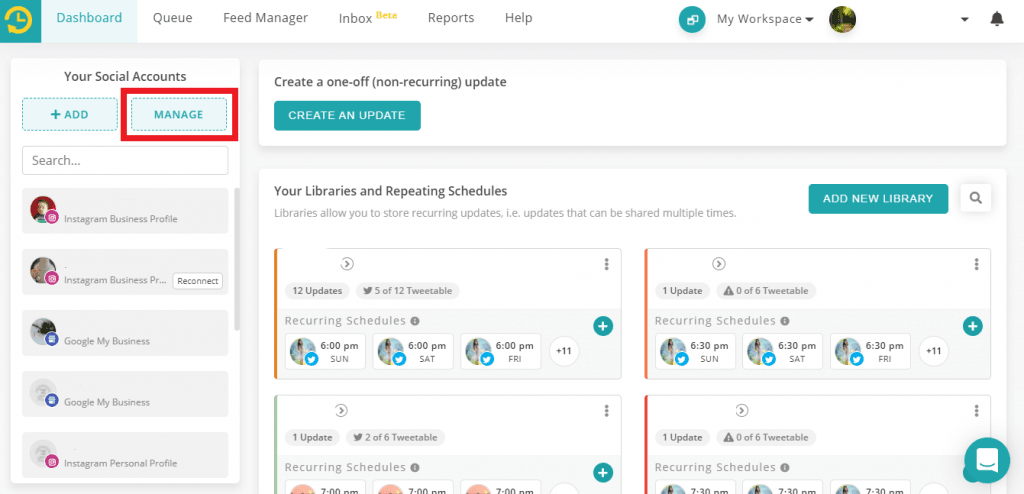Click Create an Update button

pyautogui.click(x=347, y=116)
